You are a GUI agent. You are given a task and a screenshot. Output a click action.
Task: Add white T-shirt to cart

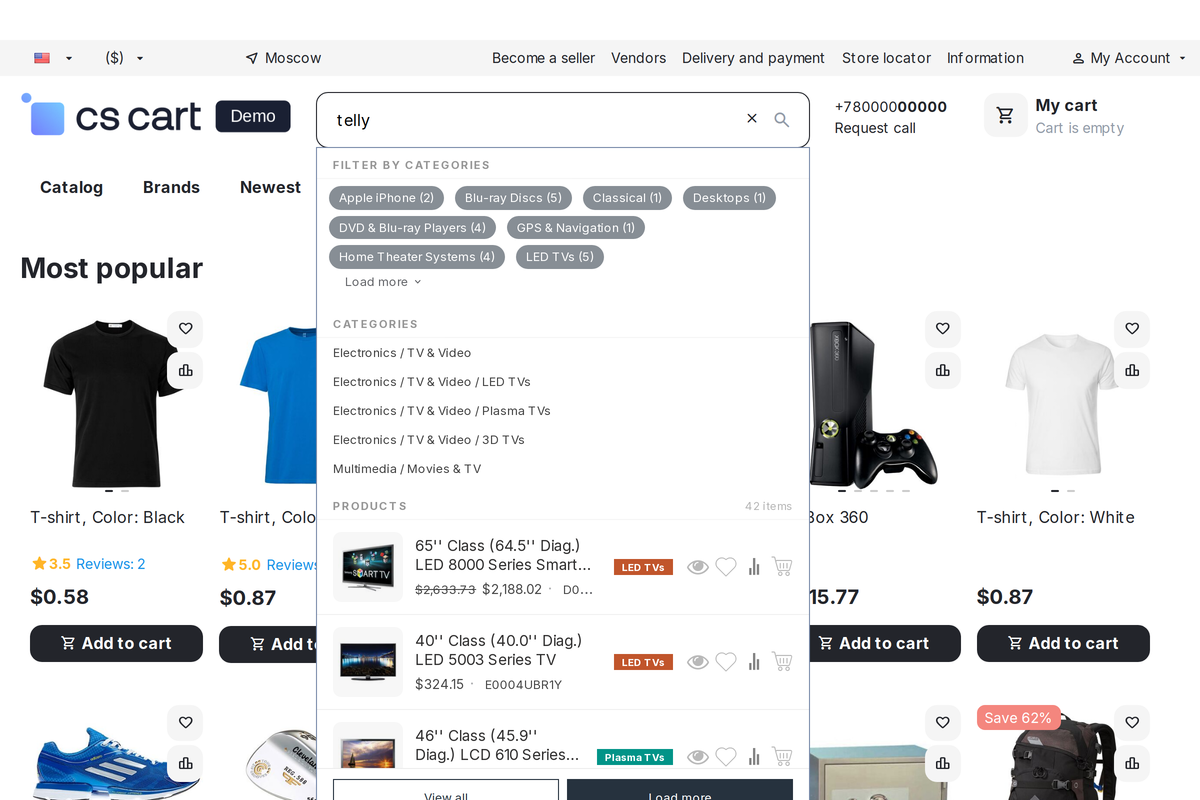[1063, 643]
